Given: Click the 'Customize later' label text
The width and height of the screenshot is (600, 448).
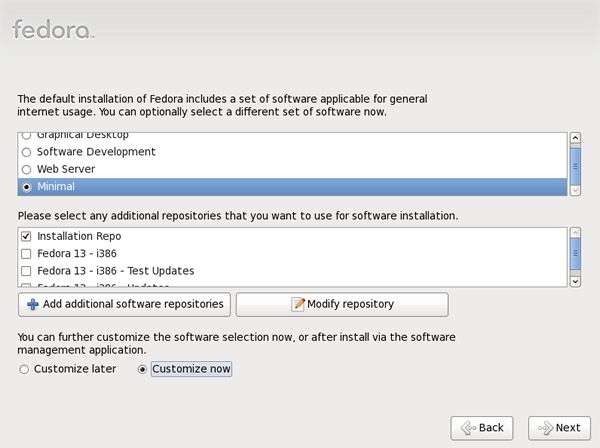Looking at the screenshot, I should coord(75,369).
